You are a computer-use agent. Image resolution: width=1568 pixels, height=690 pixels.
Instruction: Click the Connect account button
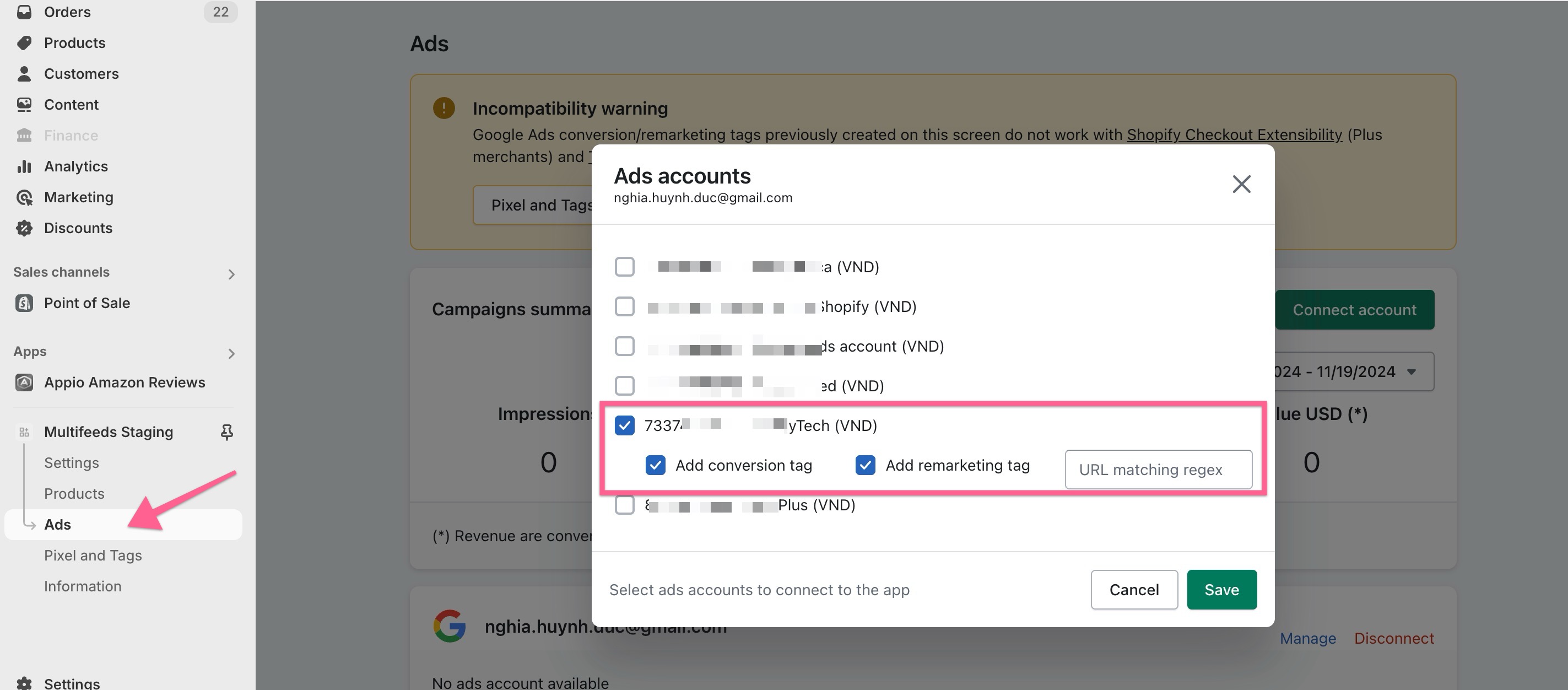[x=1354, y=309]
